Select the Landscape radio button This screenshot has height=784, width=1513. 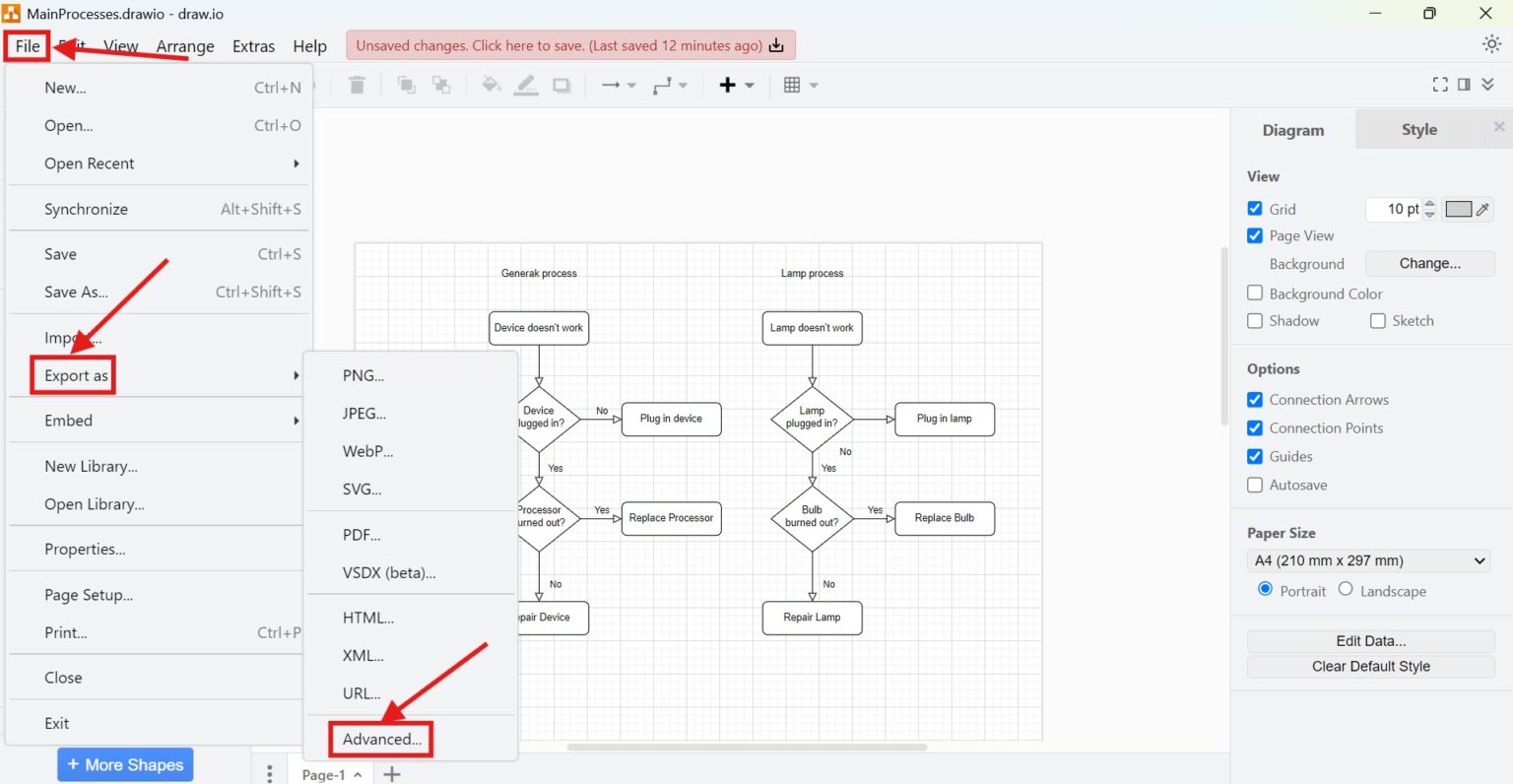coord(1345,589)
